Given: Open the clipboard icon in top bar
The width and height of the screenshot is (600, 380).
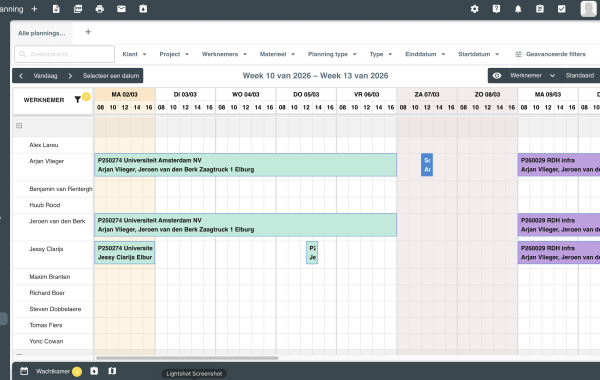Looking at the screenshot, I should [x=540, y=9].
